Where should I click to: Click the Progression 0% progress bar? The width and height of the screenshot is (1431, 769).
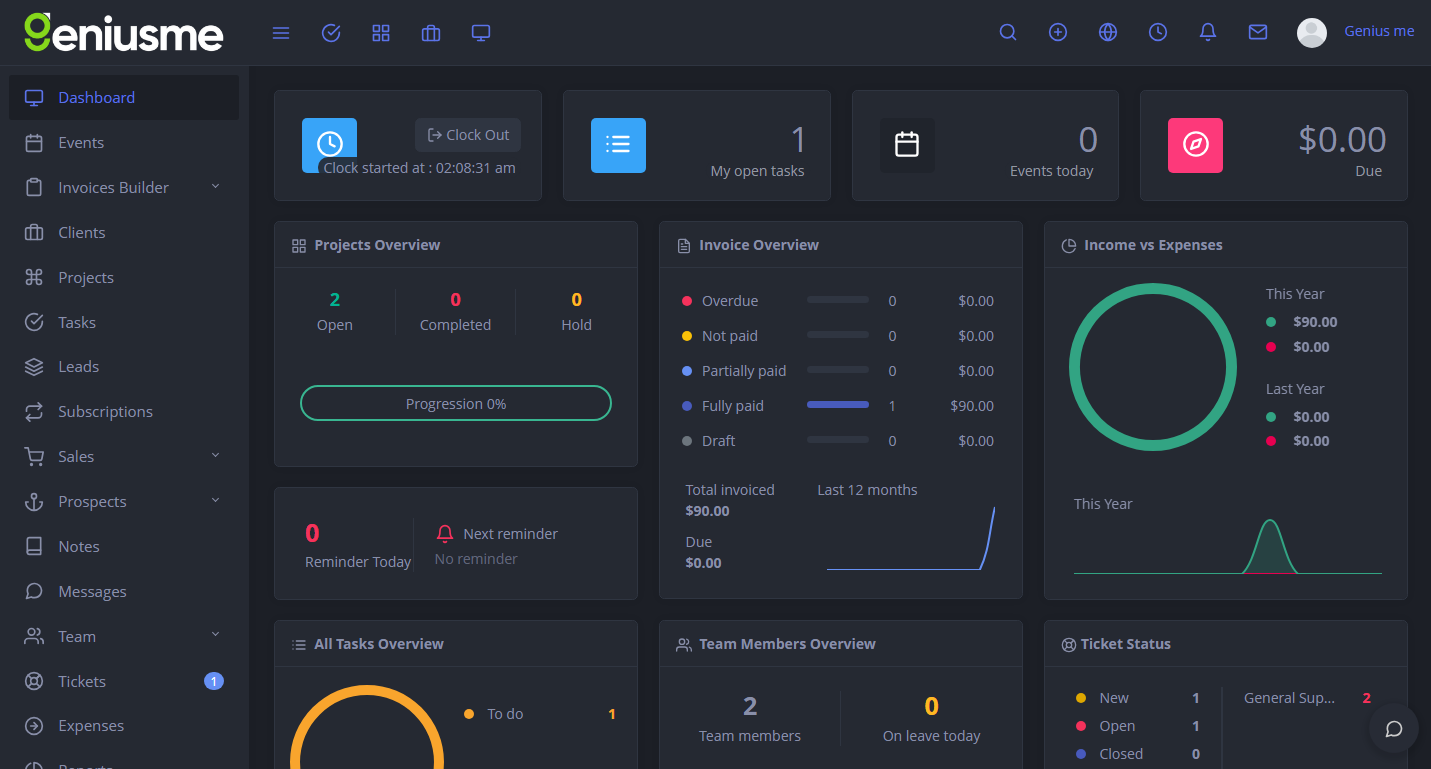coord(456,404)
